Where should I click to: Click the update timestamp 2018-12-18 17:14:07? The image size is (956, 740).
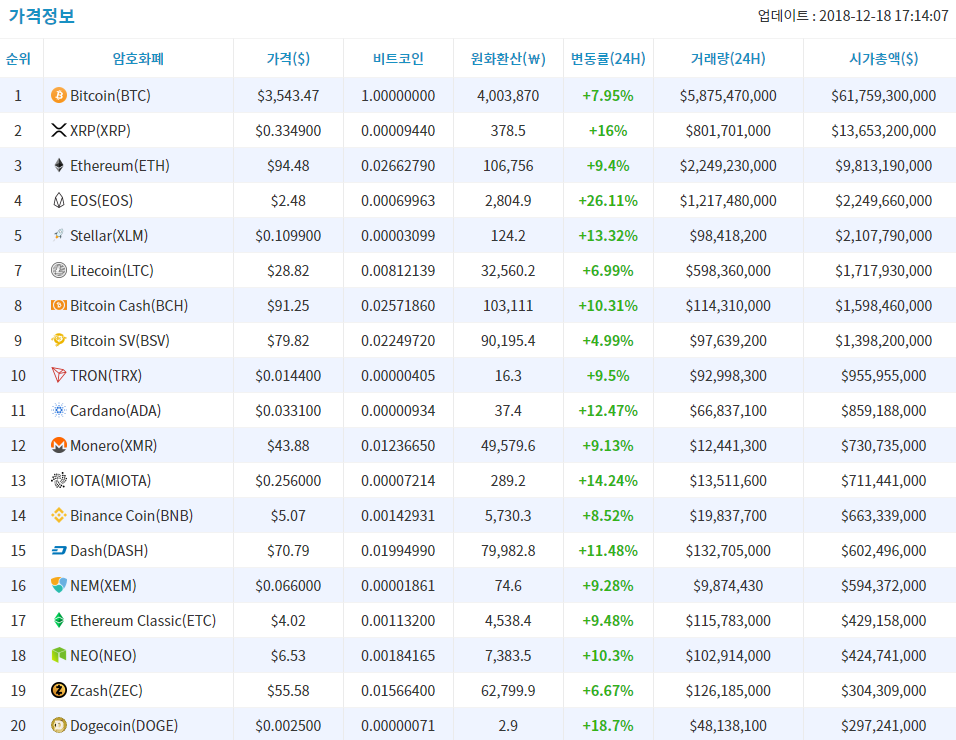884,16
